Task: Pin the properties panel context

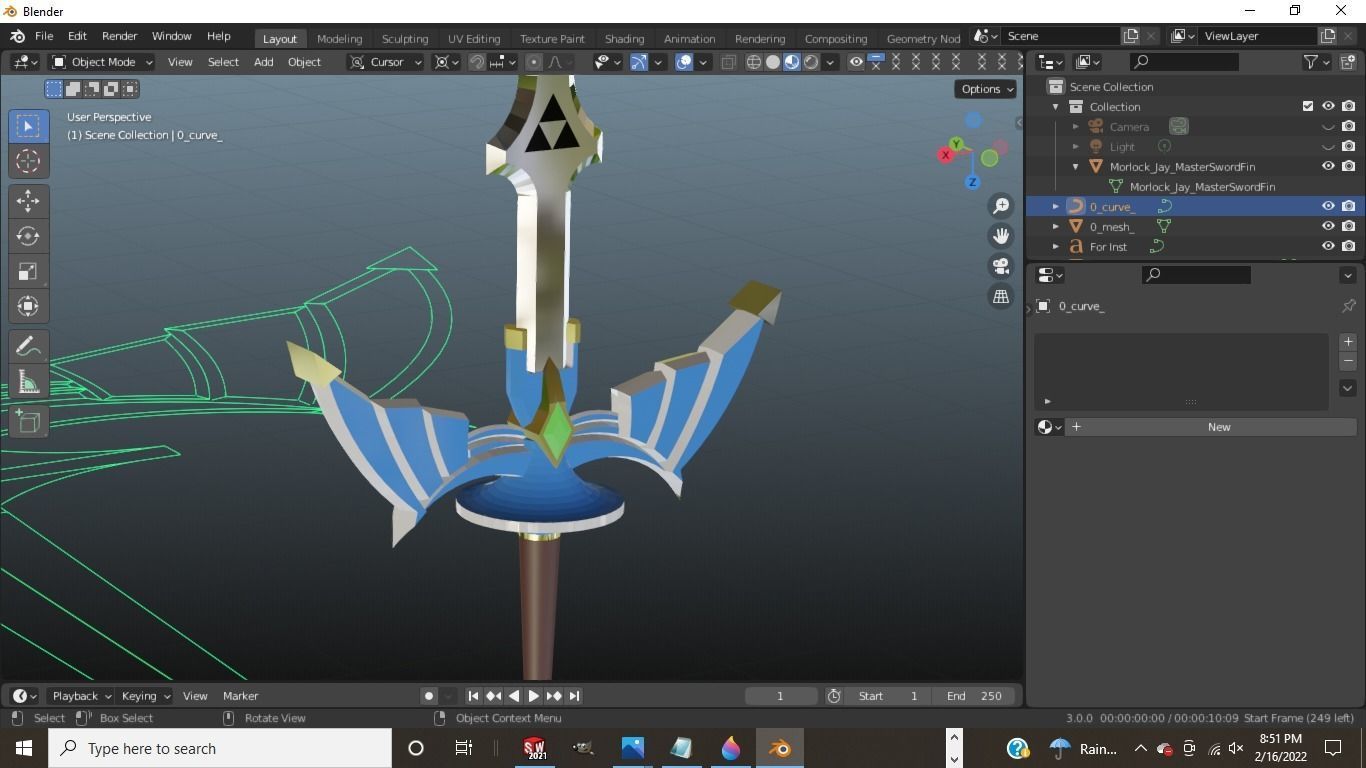Action: tap(1348, 306)
